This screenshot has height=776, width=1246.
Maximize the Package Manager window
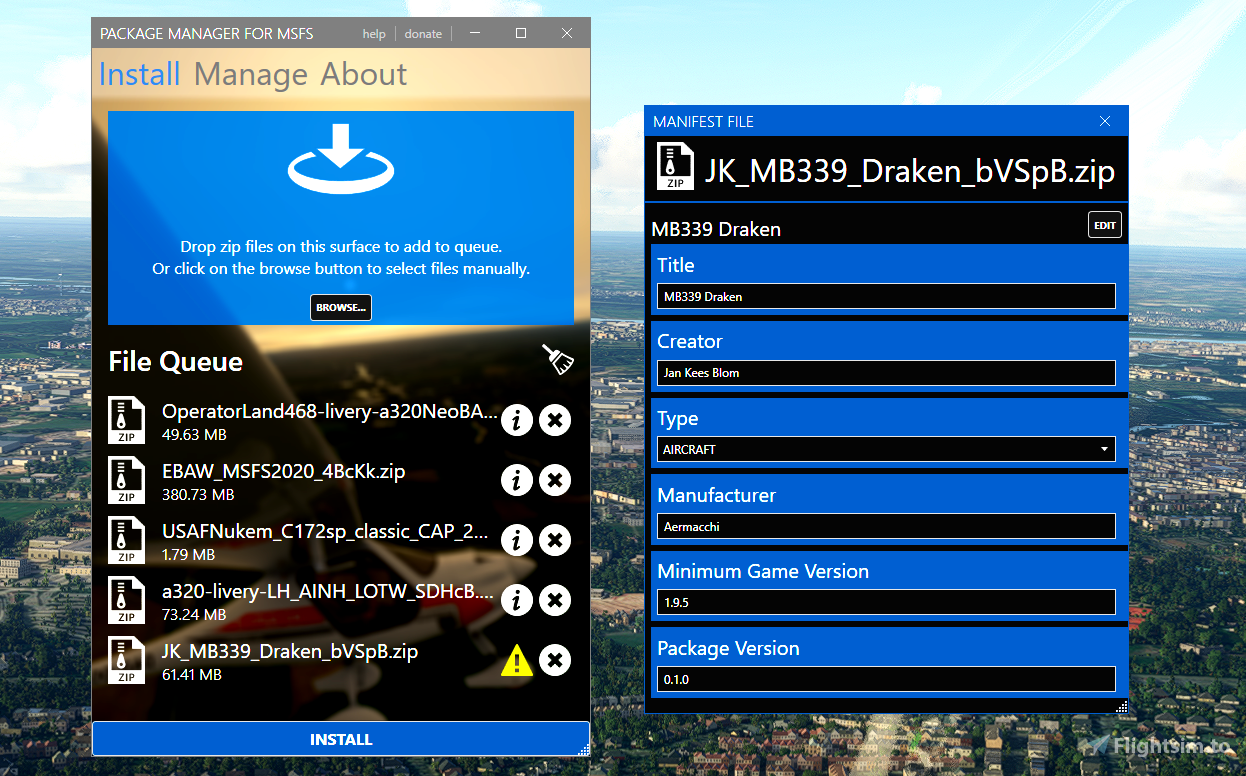click(521, 33)
